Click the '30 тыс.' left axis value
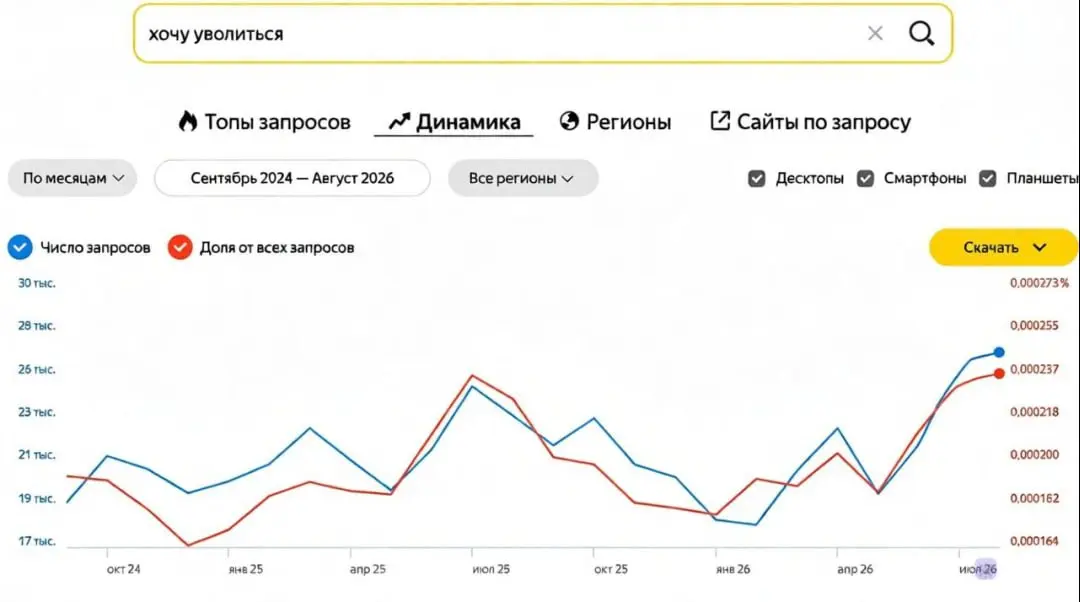 pyautogui.click(x=37, y=283)
